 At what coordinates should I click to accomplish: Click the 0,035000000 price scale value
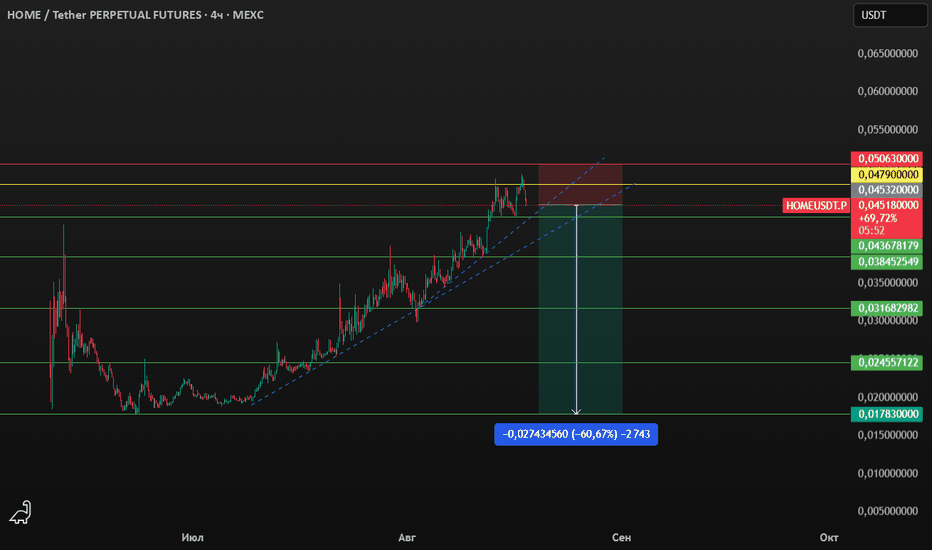pyautogui.click(x=887, y=282)
